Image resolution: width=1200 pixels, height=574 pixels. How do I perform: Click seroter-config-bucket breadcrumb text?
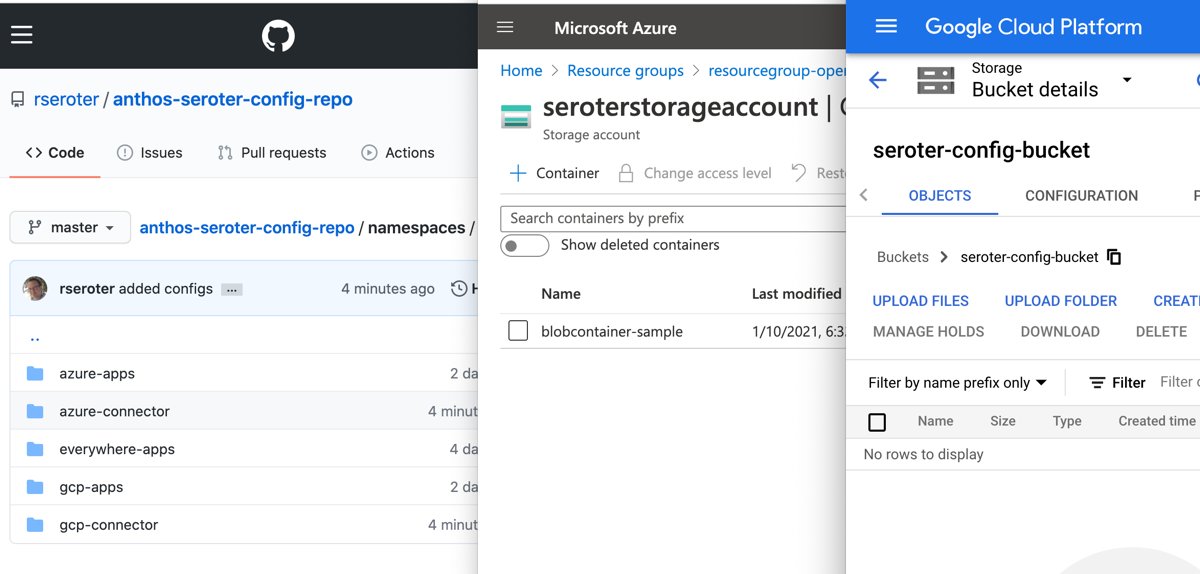1029,257
